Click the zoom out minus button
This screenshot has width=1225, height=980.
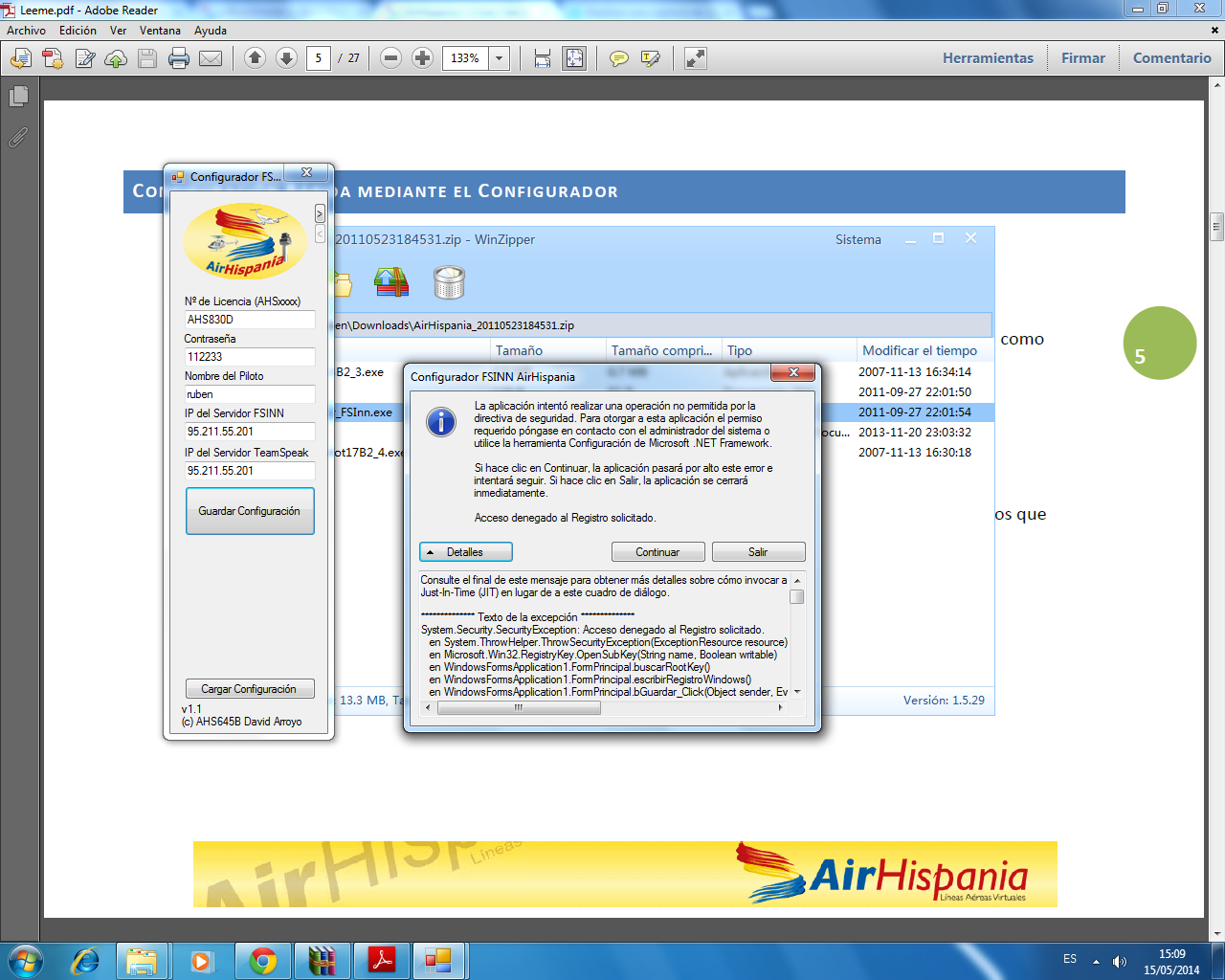[390, 58]
